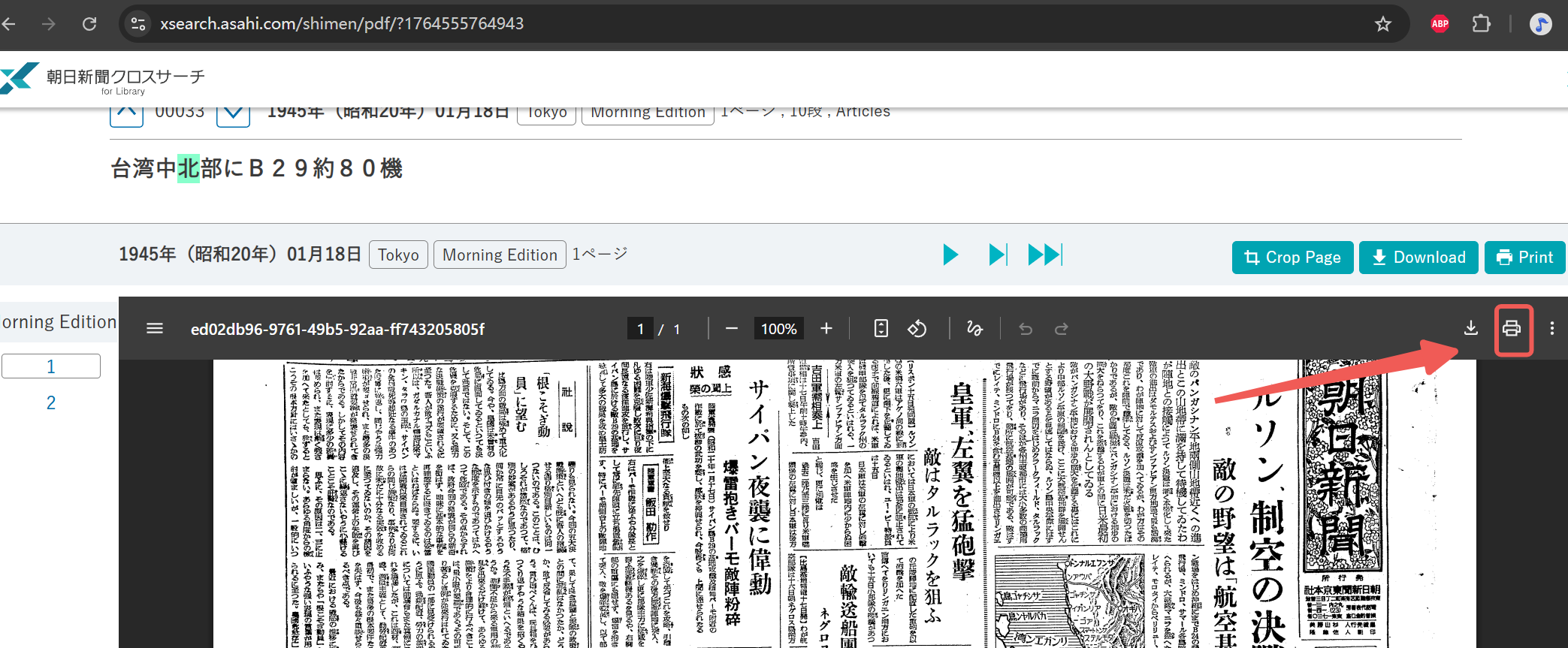Image resolution: width=1568 pixels, height=648 pixels.
Task: Open site information icon in address bar
Action: tap(138, 24)
